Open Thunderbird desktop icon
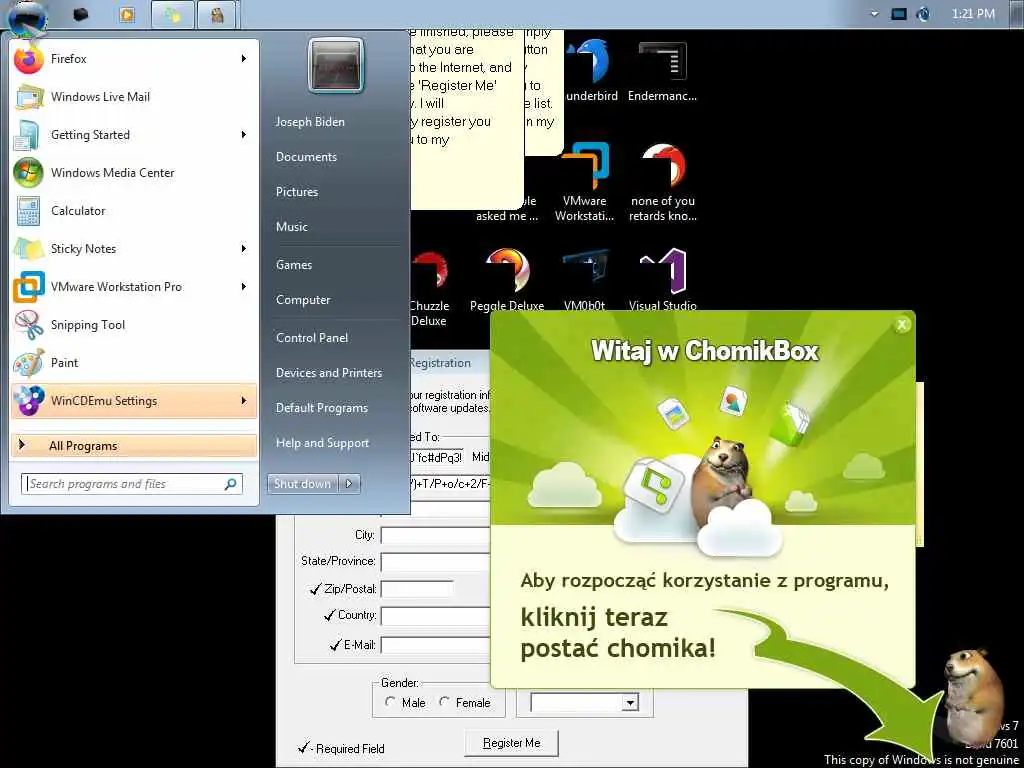 tap(592, 69)
